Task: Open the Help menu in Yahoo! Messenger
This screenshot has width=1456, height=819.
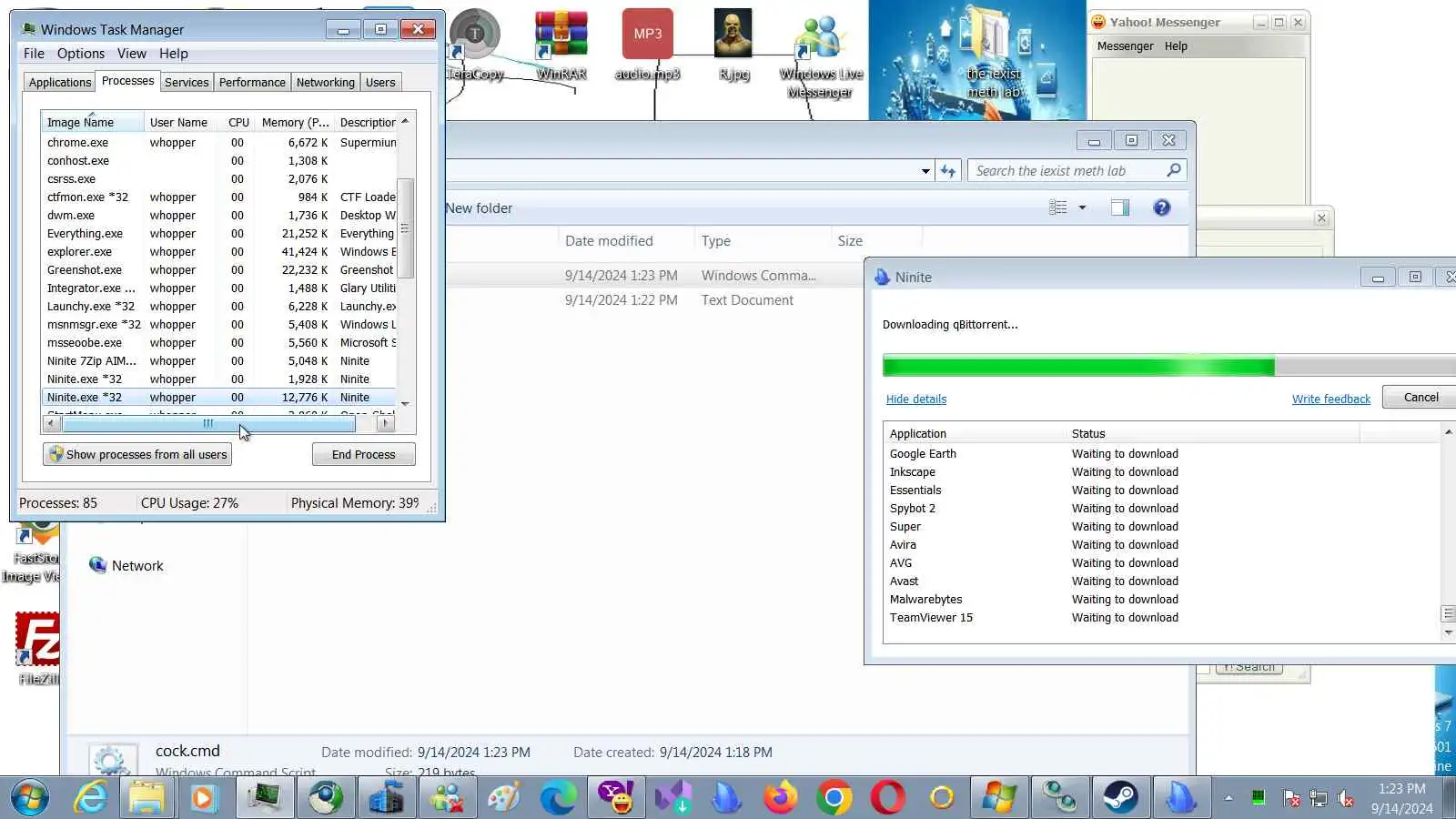Action: (1176, 46)
